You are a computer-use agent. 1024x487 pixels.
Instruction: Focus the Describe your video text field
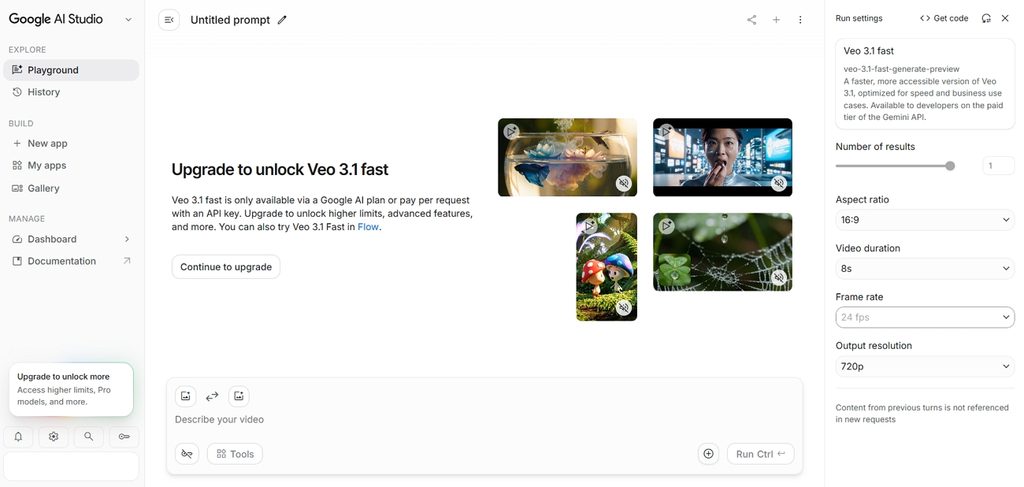point(483,420)
